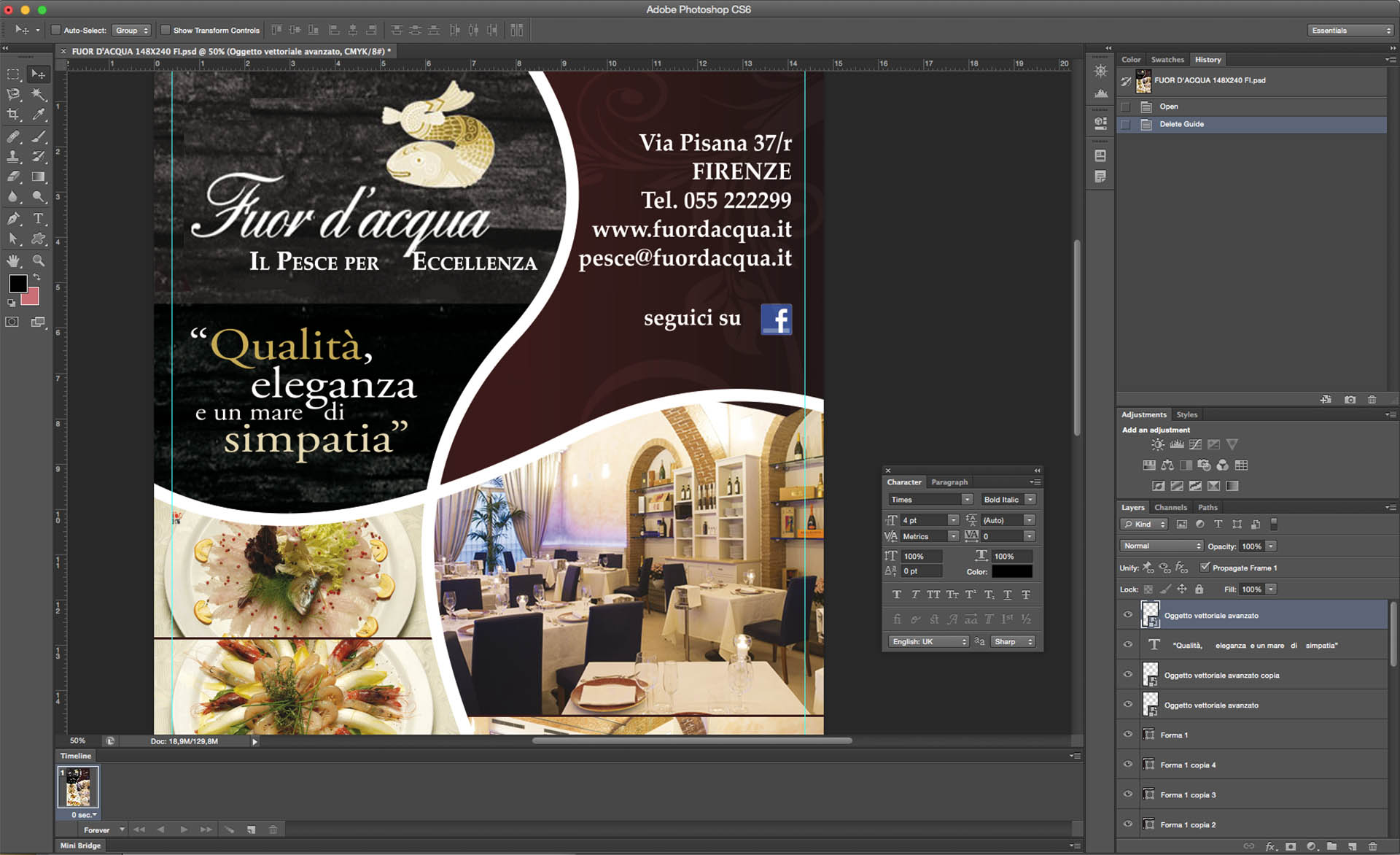Select the Gradient tool
Viewport: 1400px width, 855px height.
(38, 177)
